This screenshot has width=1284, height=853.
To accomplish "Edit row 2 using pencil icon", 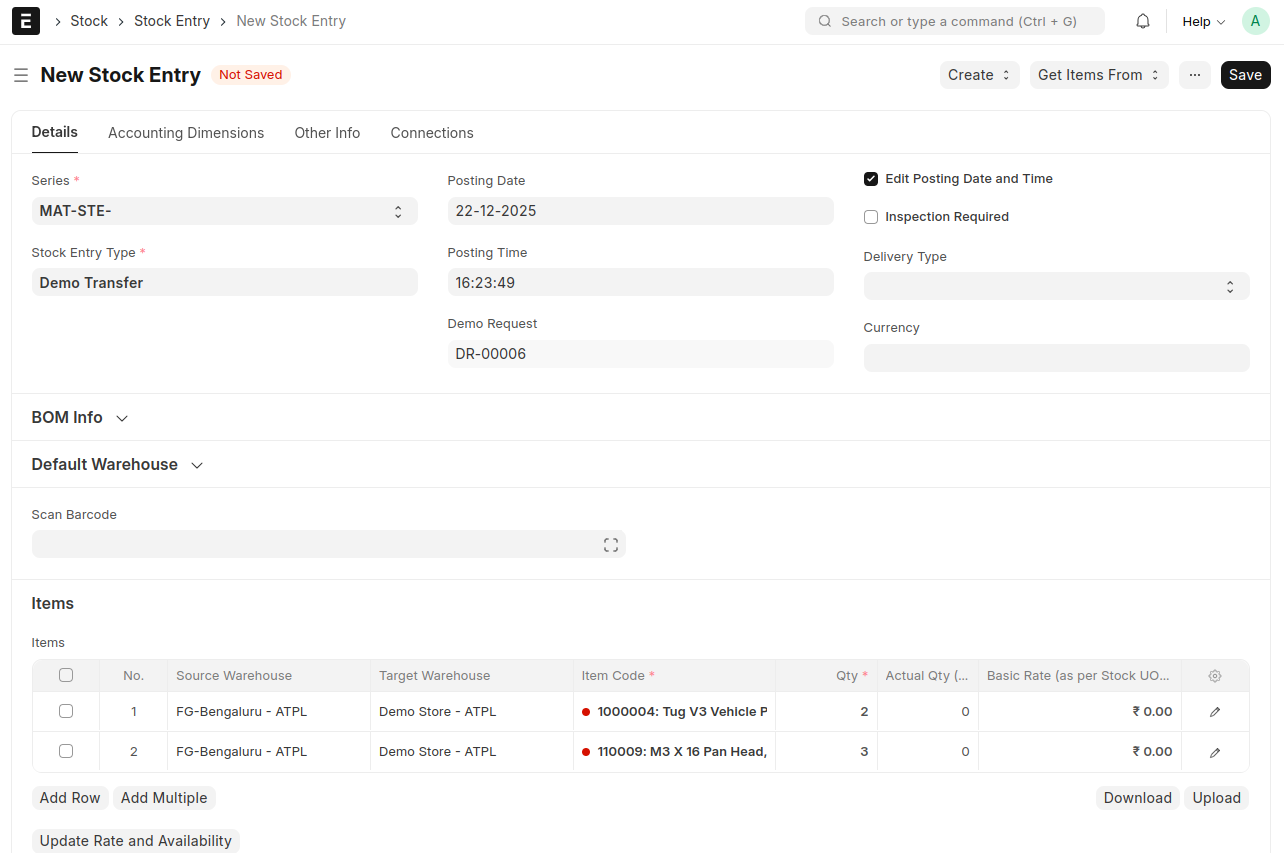I will click(x=1214, y=752).
